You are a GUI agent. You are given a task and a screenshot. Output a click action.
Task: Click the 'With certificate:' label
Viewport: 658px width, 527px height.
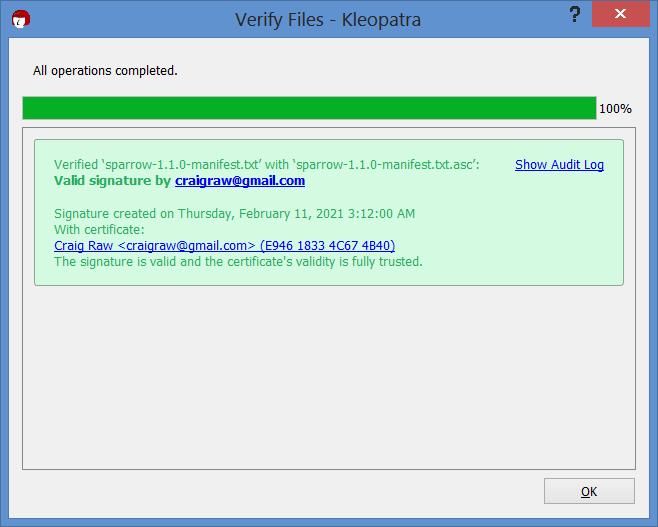pos(99,230)
